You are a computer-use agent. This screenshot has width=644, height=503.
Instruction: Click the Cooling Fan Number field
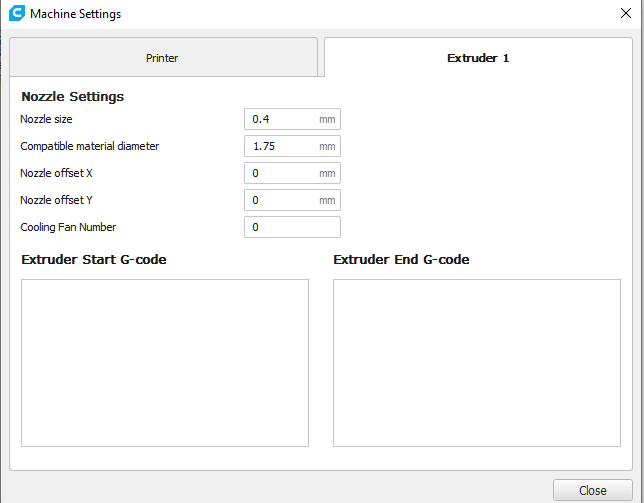tap(292, 227)
